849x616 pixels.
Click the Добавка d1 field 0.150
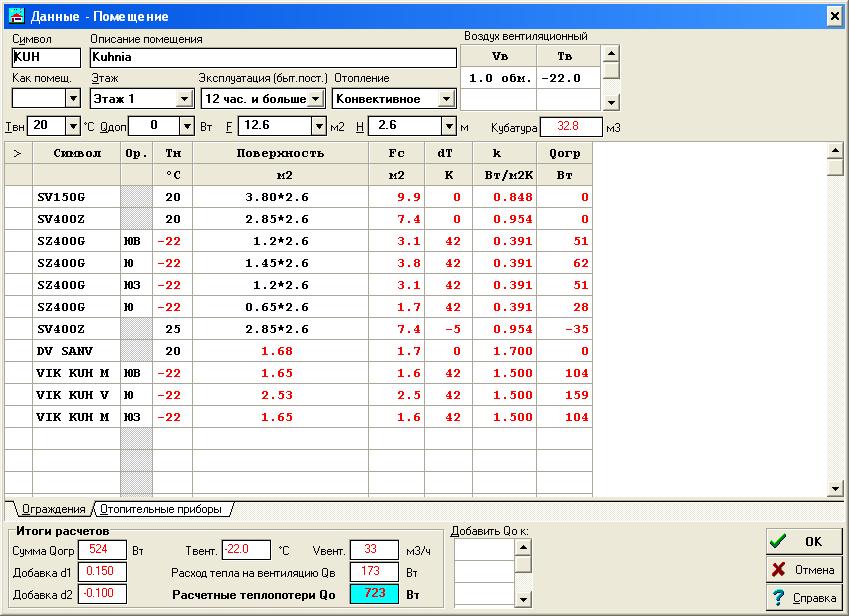coord(102,572)
